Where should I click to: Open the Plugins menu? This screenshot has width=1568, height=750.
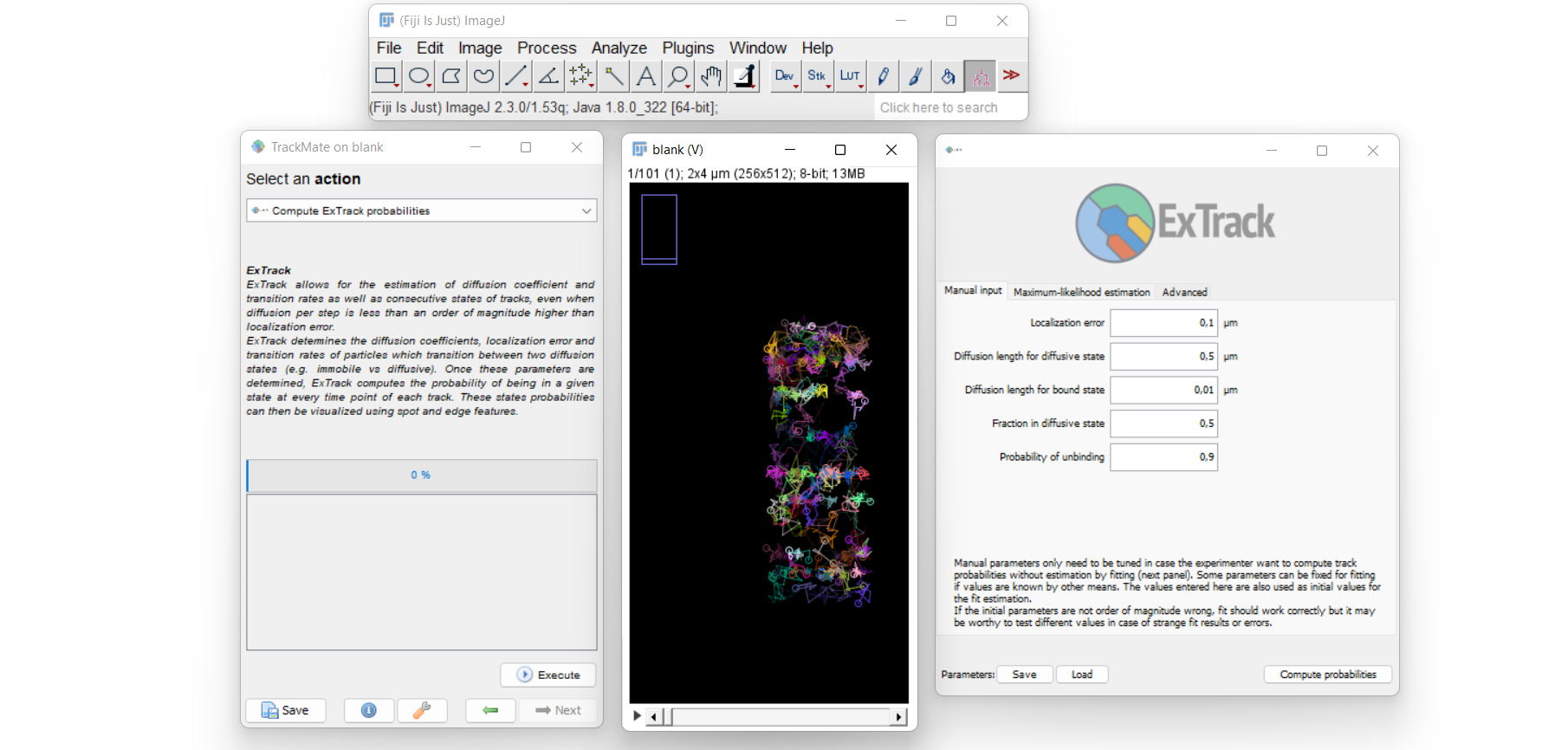coord(688,48)
